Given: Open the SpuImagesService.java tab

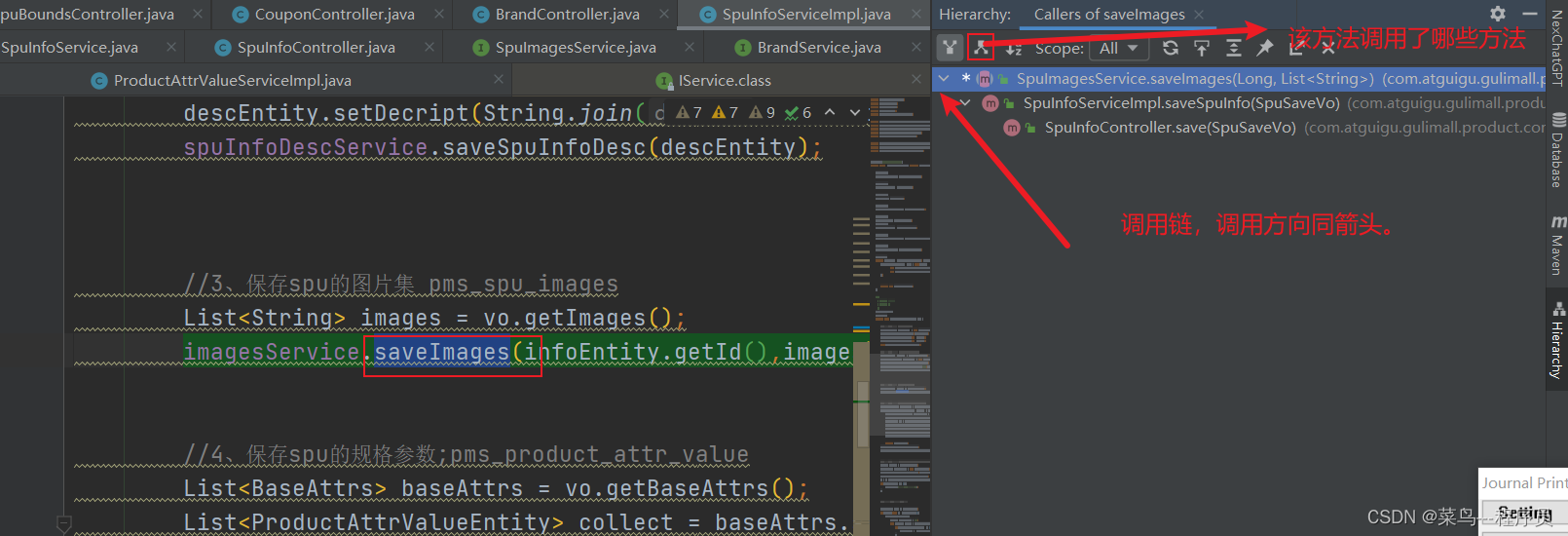Looking at the screenshot, I should (576, 47).
